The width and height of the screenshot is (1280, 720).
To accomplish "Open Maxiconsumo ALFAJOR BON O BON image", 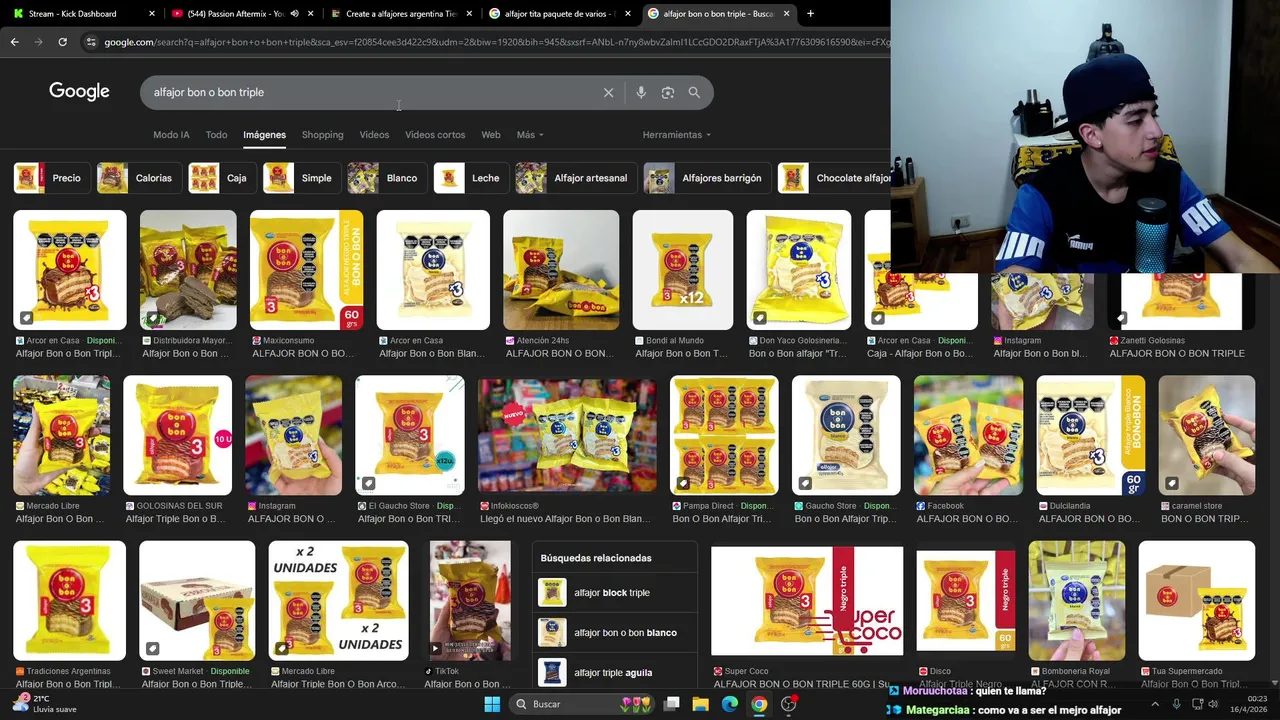I will (x=306, y=270).
